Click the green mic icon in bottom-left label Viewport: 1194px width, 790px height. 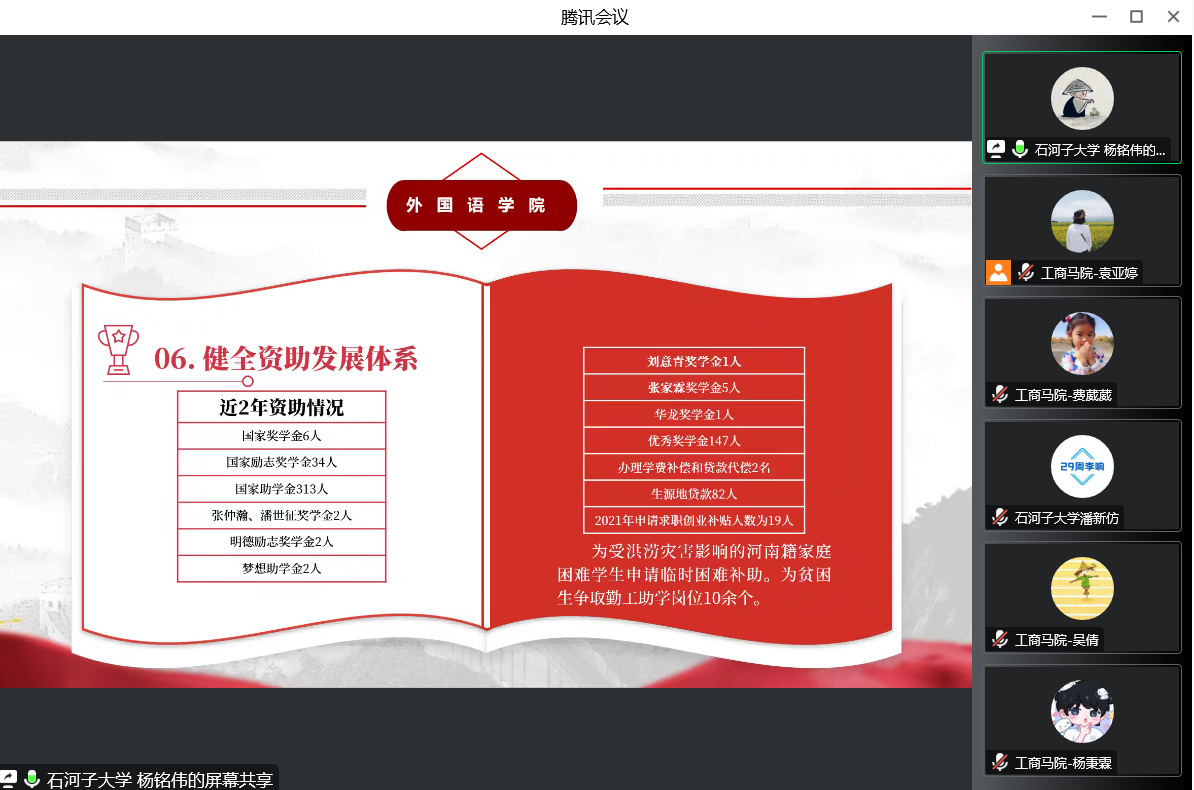[32, 778]
